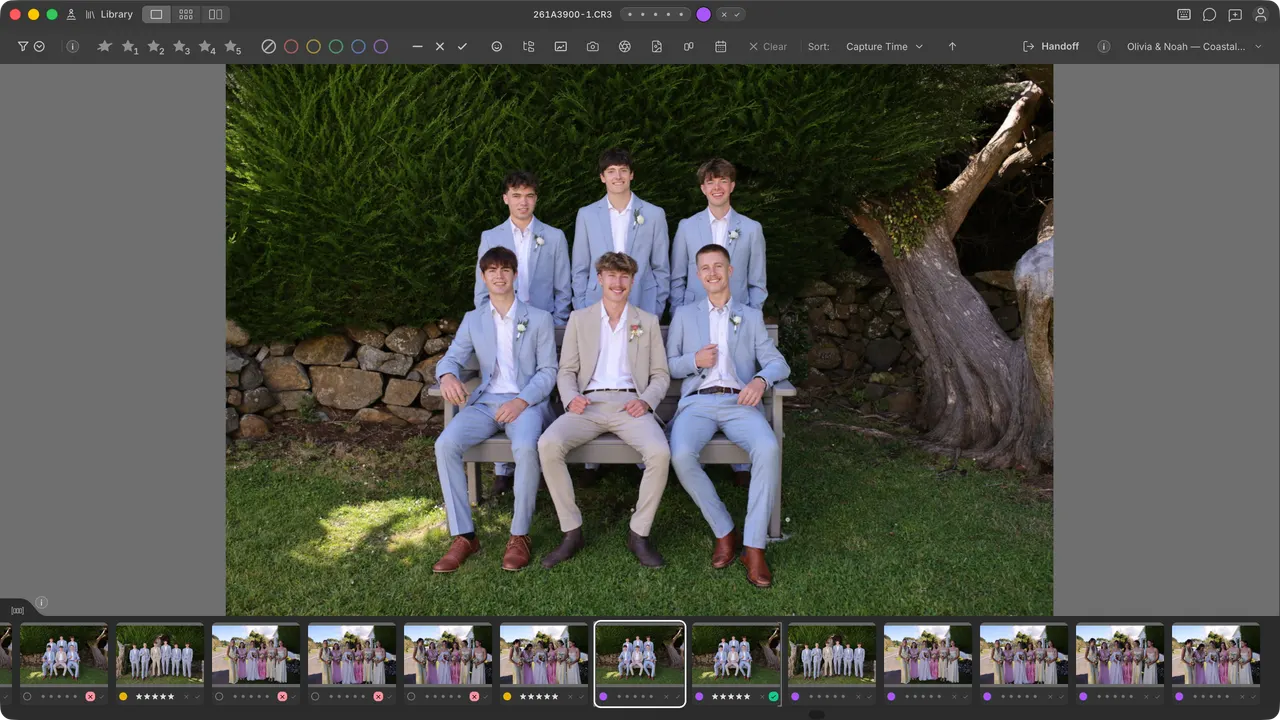
Task: Toggle the filmstrip panel icon
Action: pos(17,610)
